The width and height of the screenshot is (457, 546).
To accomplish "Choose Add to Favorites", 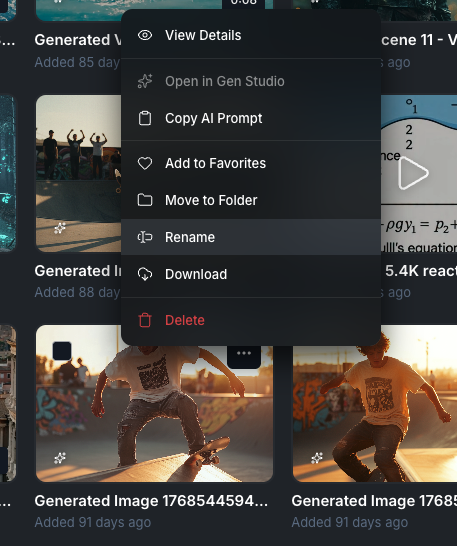I will (251, 163).
